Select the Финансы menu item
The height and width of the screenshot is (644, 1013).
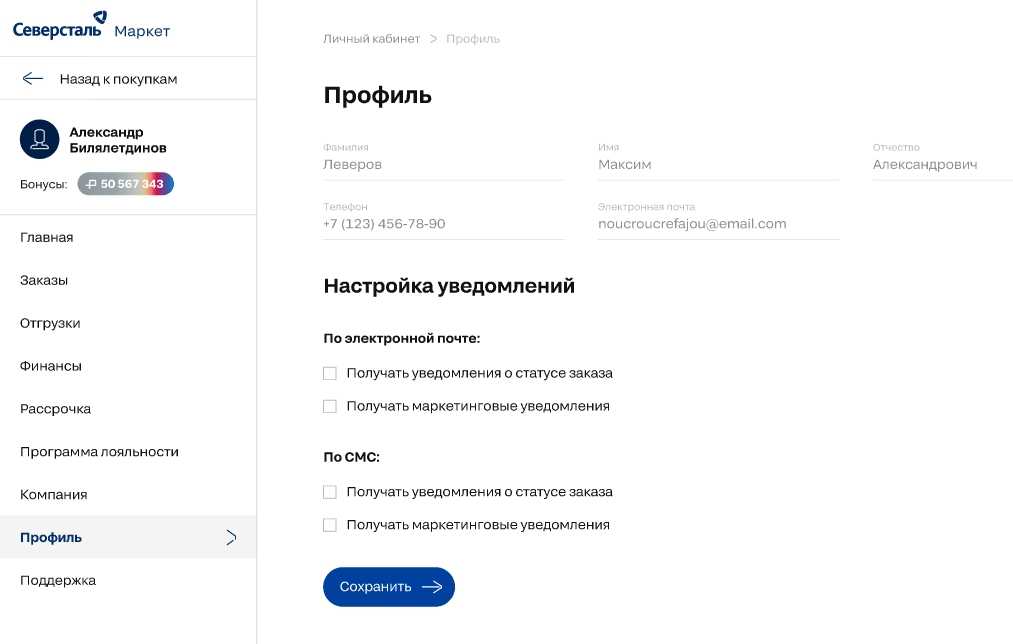pyautogui.click(x=51, y=366)
